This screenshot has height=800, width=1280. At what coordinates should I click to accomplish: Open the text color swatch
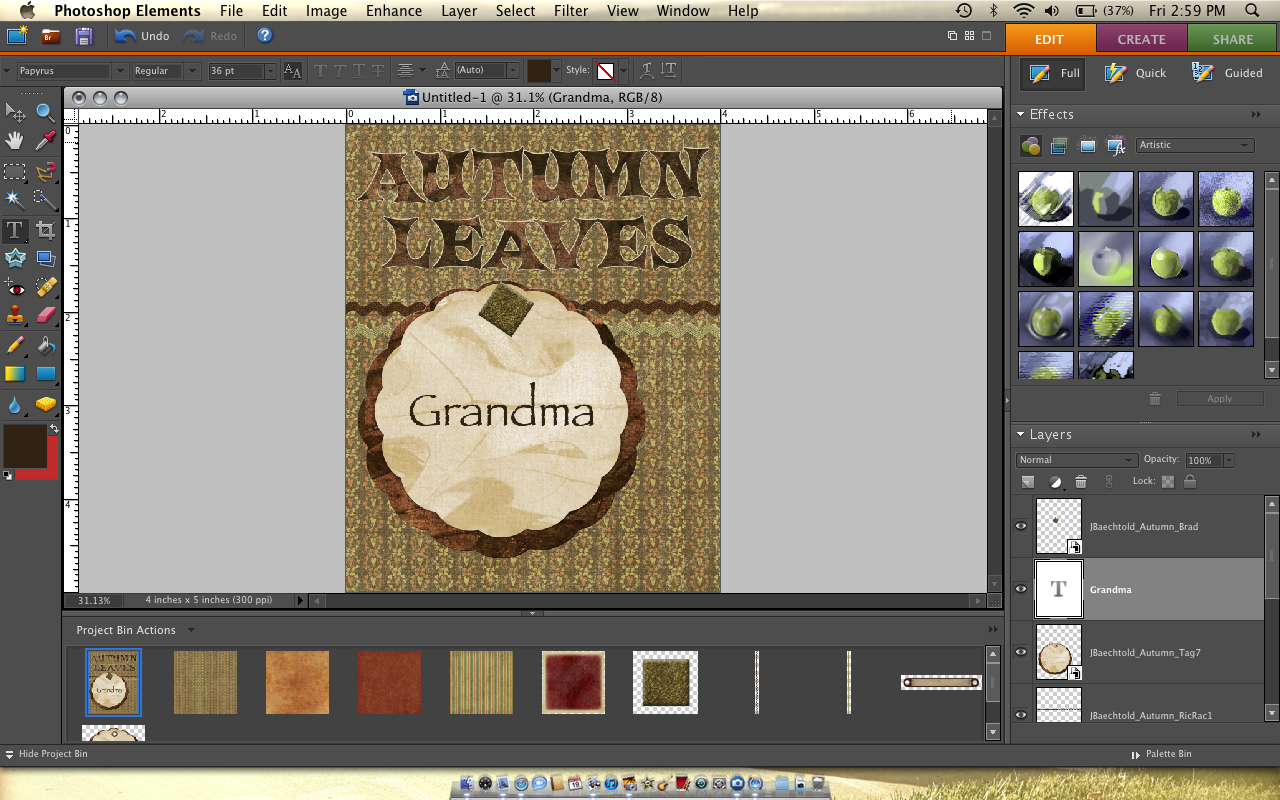coord(539,71)
